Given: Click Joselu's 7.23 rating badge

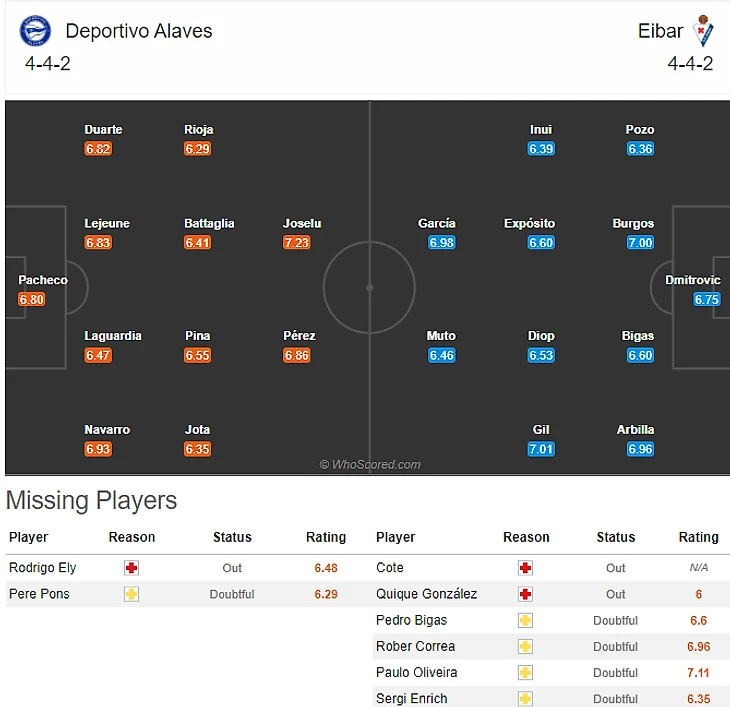Looking at the screenshot, I should point(297,242).
